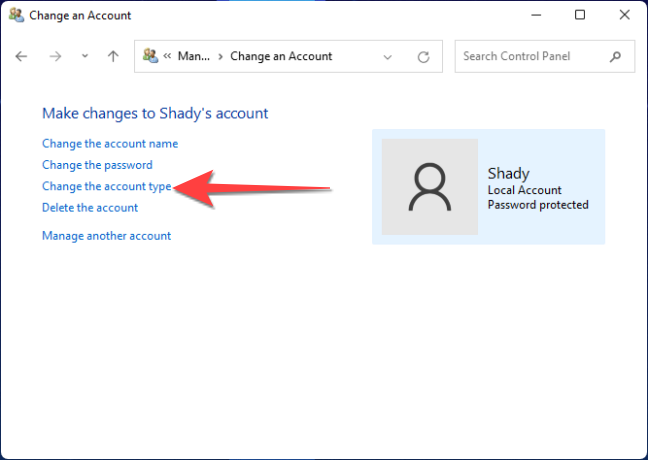The image size is (648, 460).
Task: Expand the address bar history dropdown
Action: [387, 57]
